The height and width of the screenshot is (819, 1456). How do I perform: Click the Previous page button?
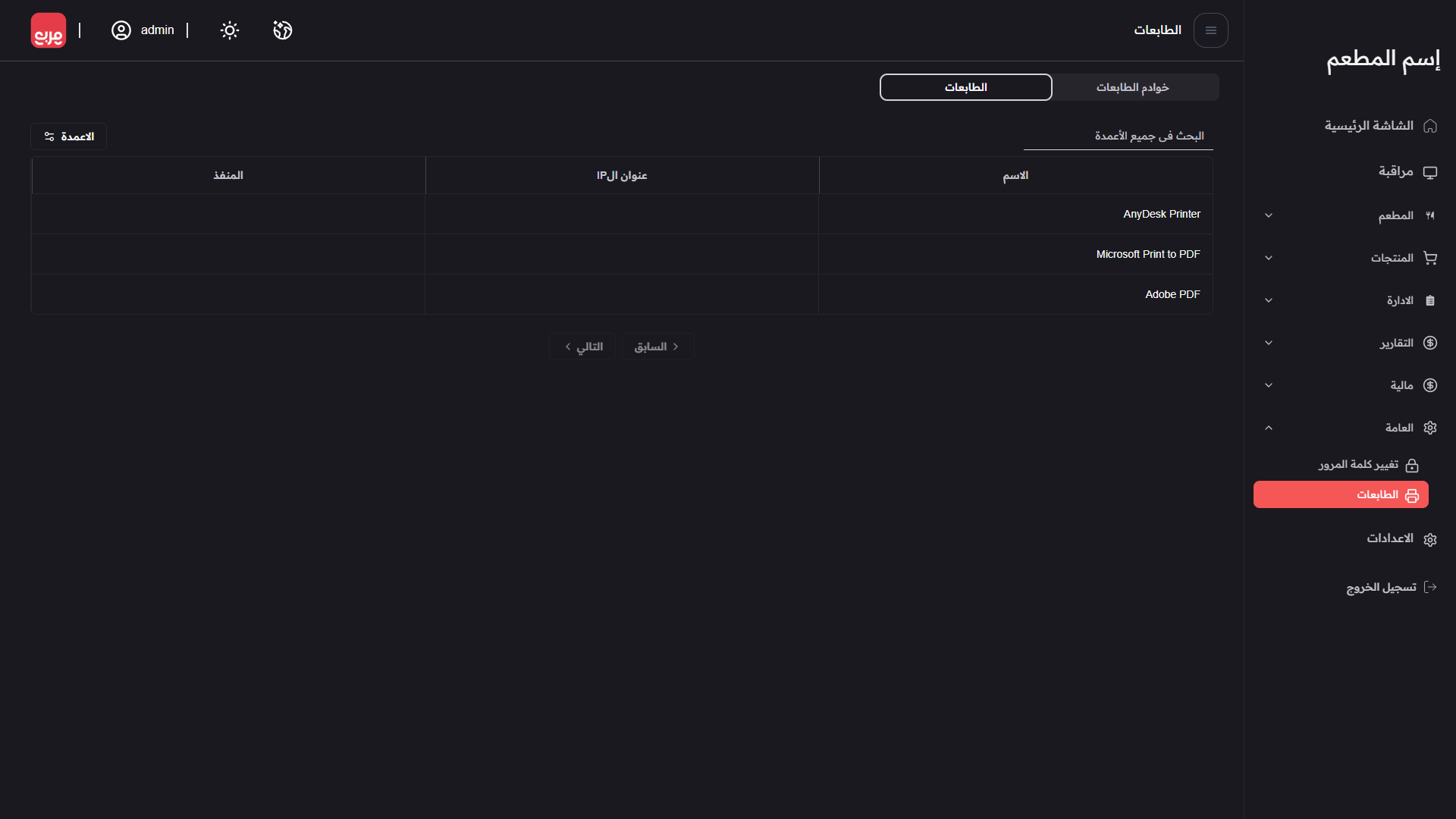[657, 347]
